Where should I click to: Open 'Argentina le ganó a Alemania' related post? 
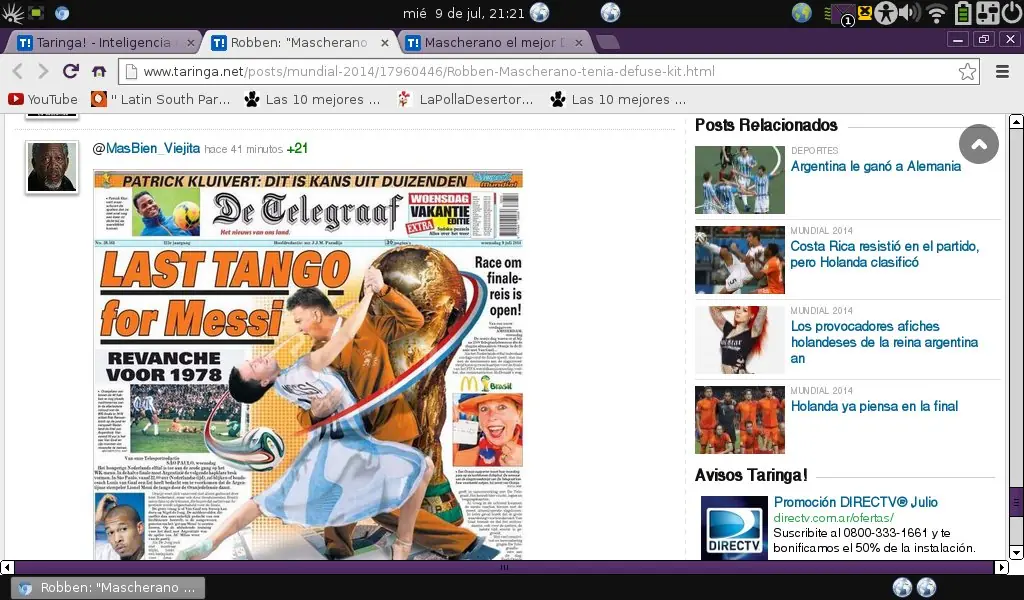pyautogui.click(x=876, y=166)
